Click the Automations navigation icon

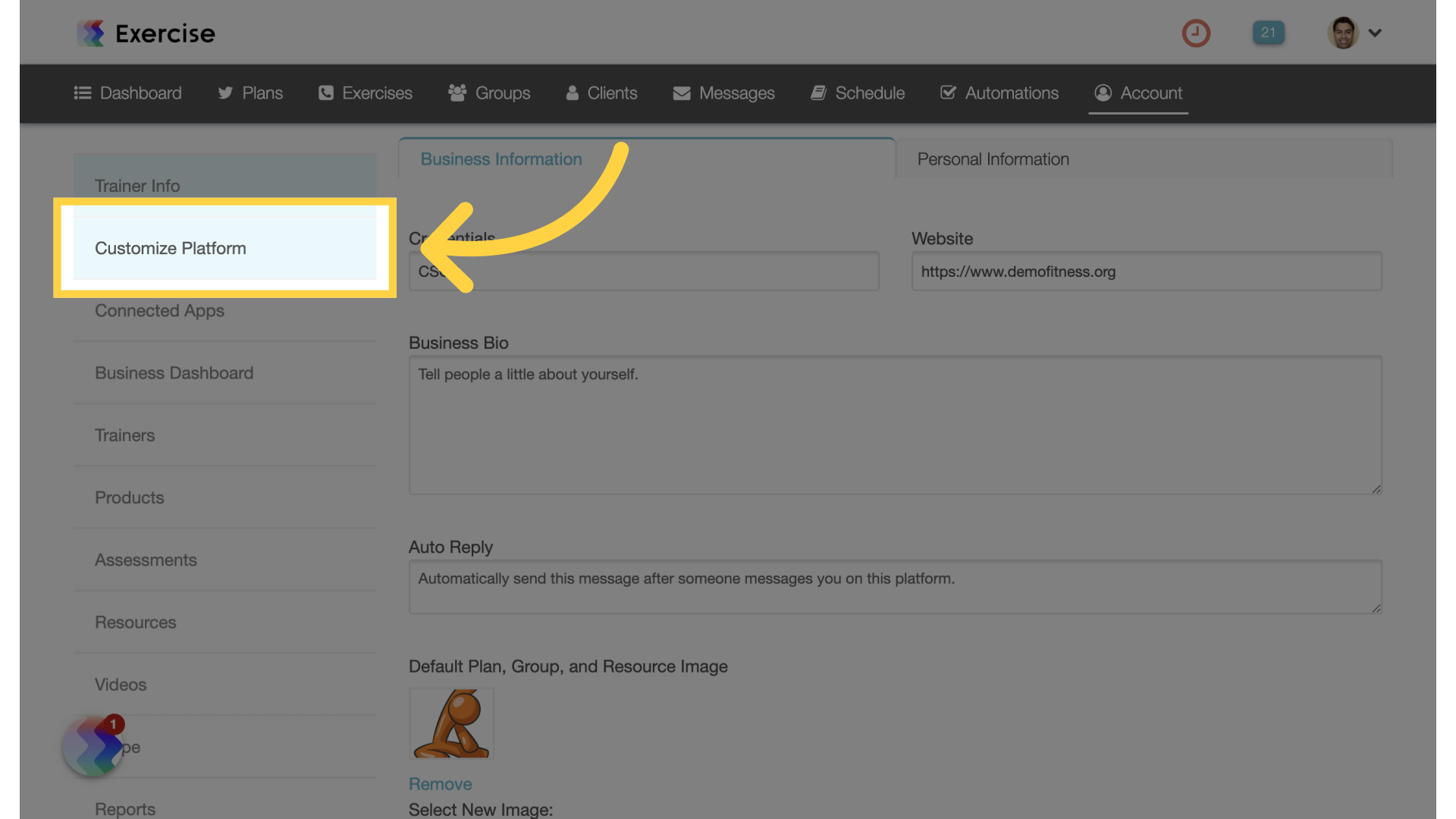[946, 93]
